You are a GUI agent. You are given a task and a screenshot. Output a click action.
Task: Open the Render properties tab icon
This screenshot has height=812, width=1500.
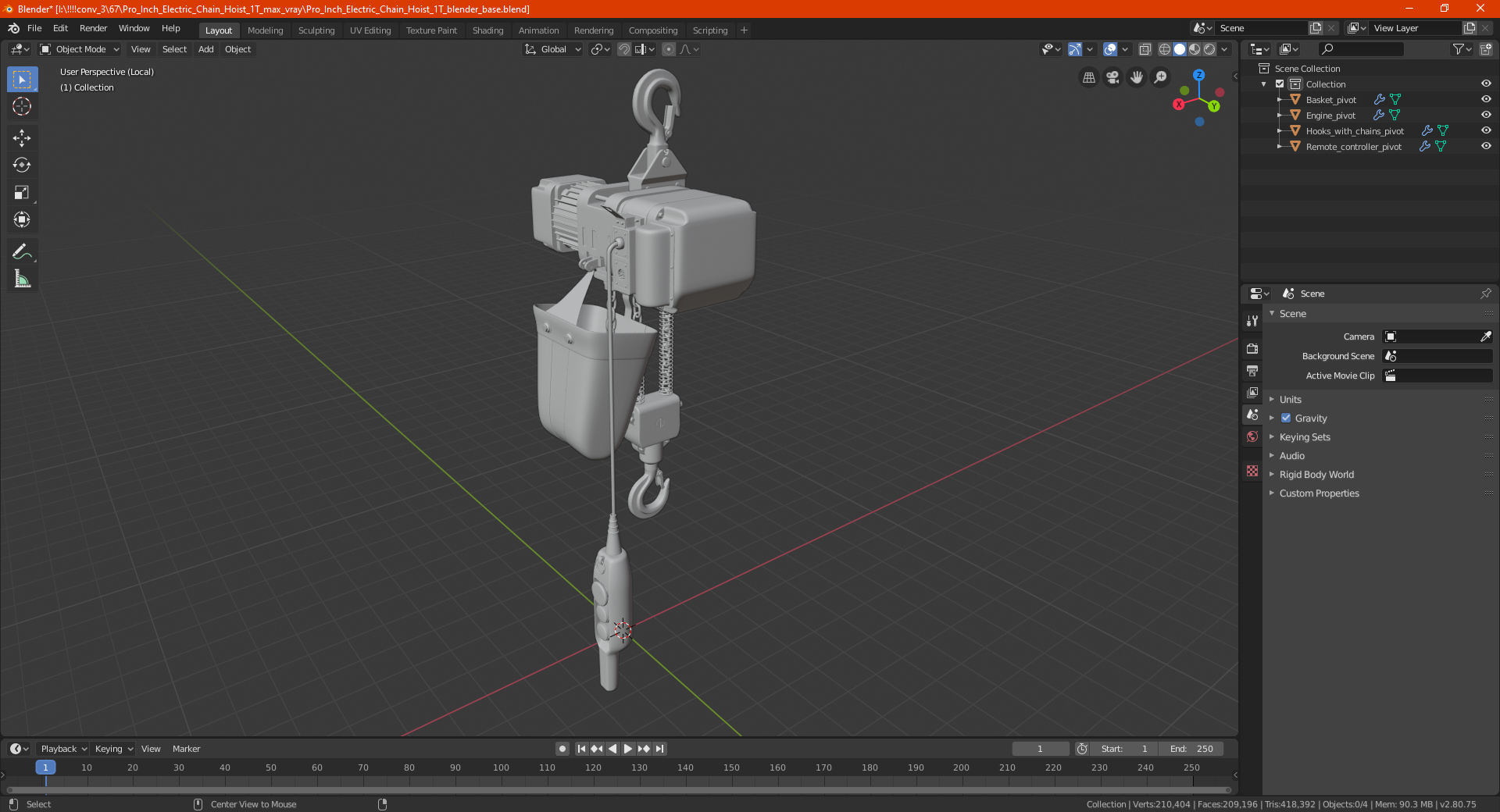(1252, 349)
